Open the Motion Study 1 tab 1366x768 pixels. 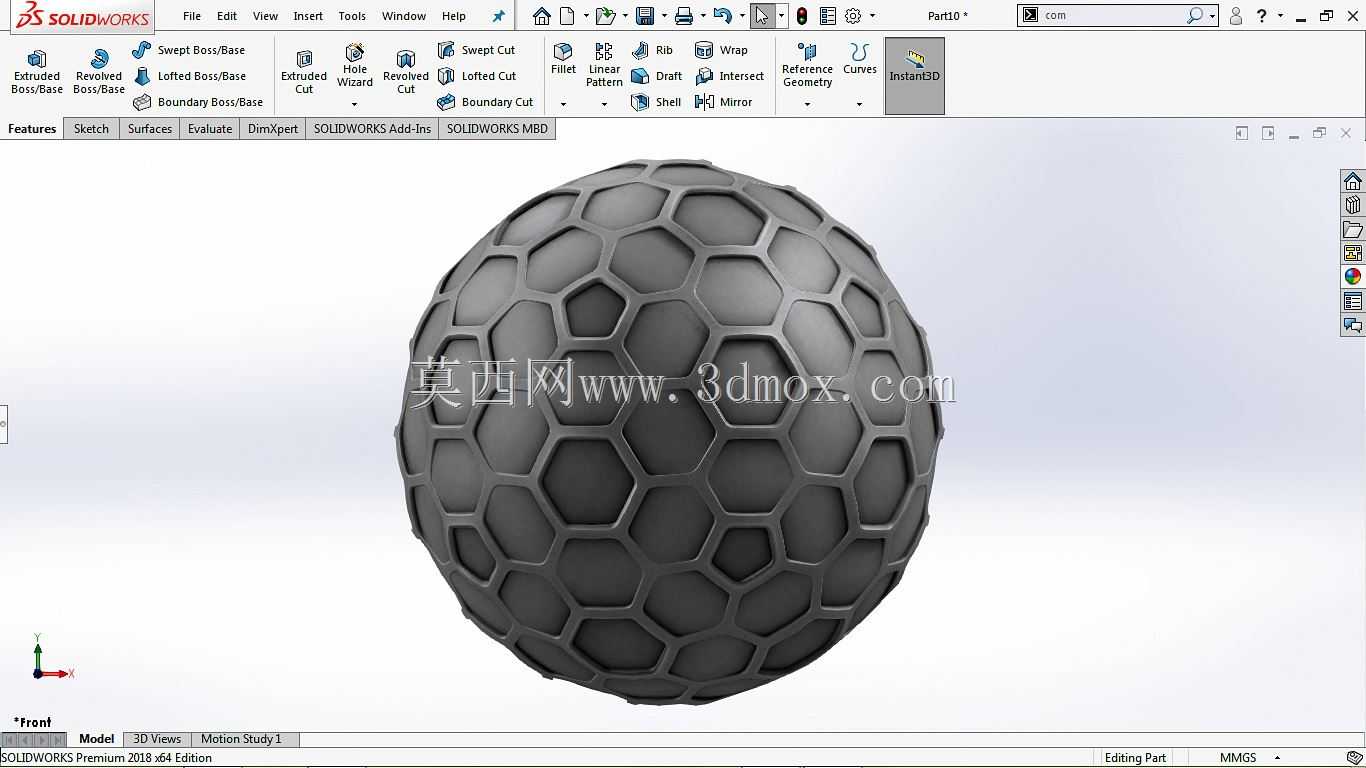[x=241, y=739]
